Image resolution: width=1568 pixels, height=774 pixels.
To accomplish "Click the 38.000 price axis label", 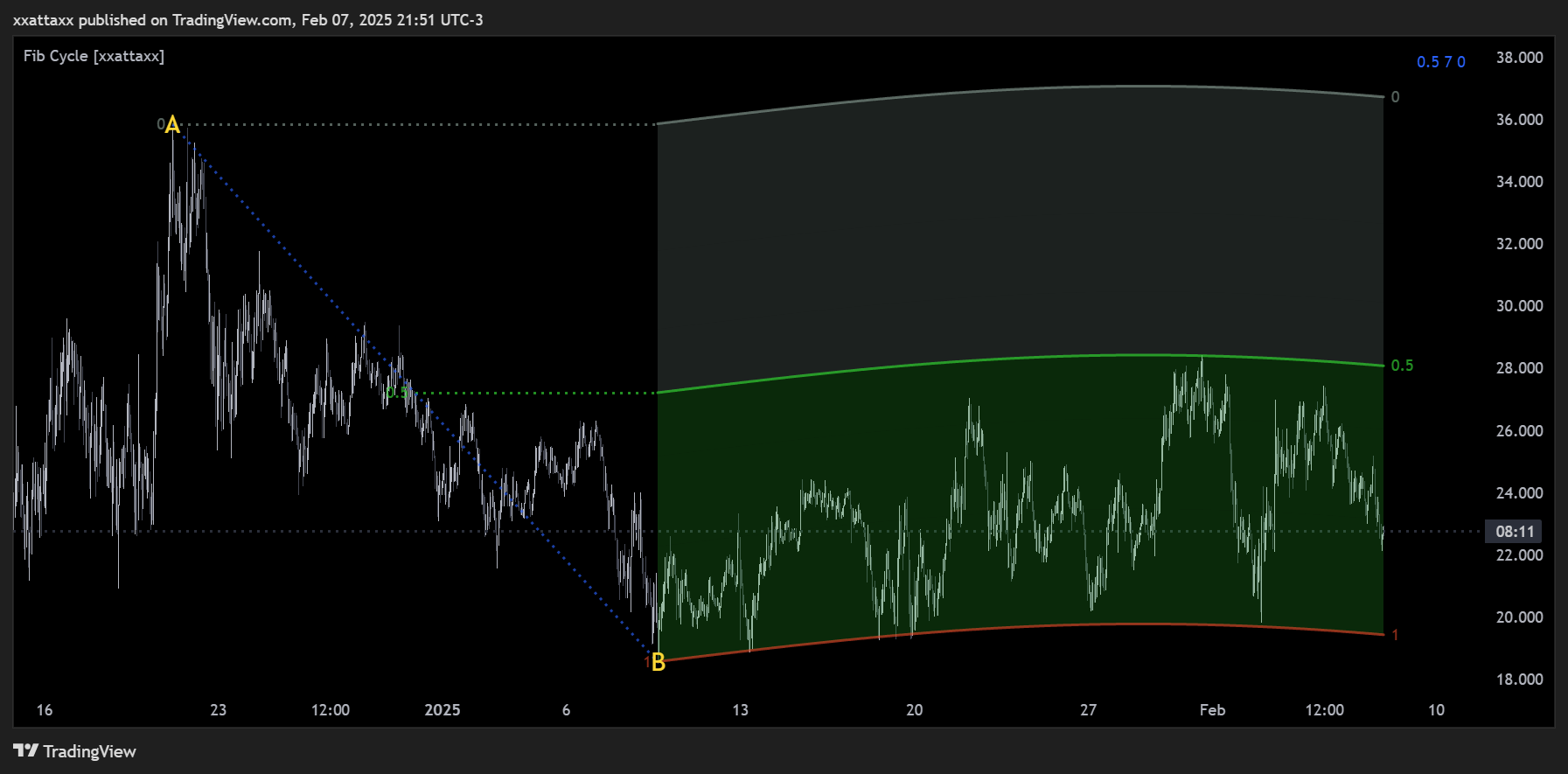I will pyautogui.click(x=1519, y=58).
